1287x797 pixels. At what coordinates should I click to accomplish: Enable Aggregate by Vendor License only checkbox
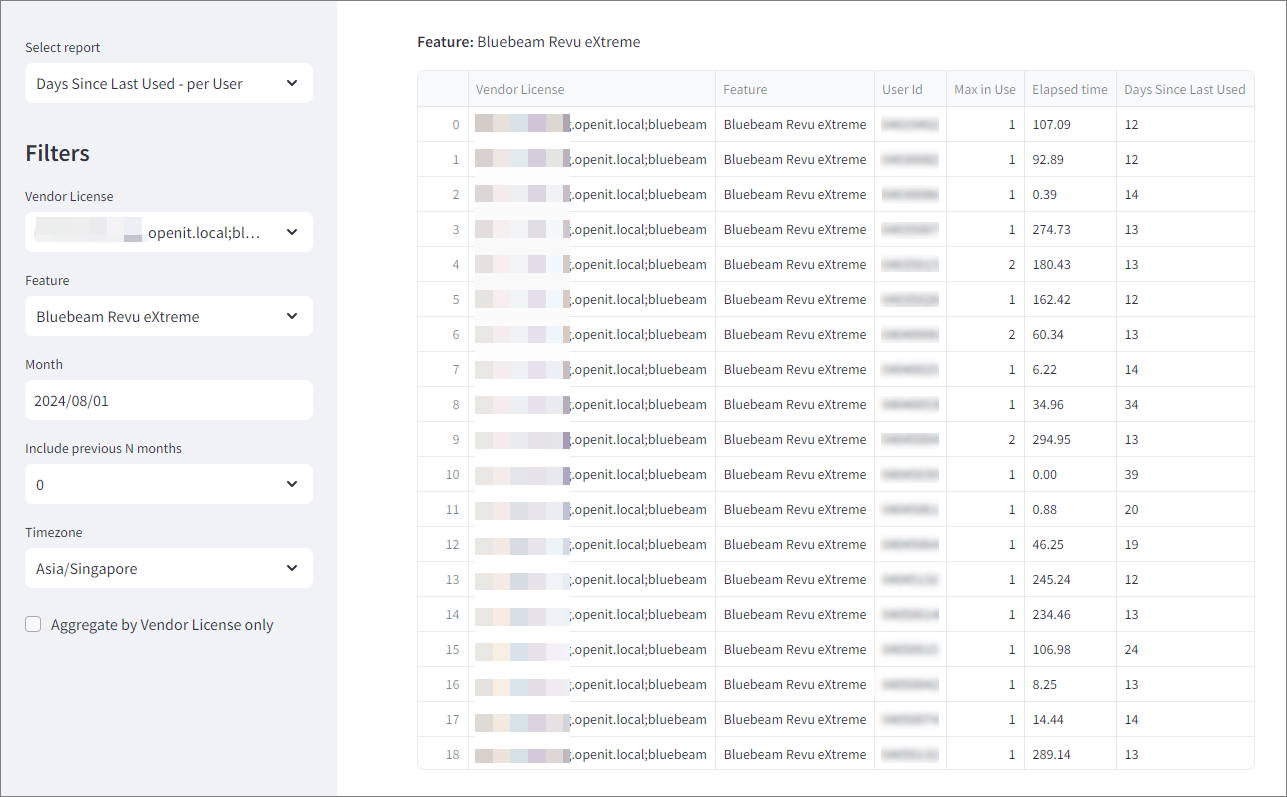tap(33, 624)
